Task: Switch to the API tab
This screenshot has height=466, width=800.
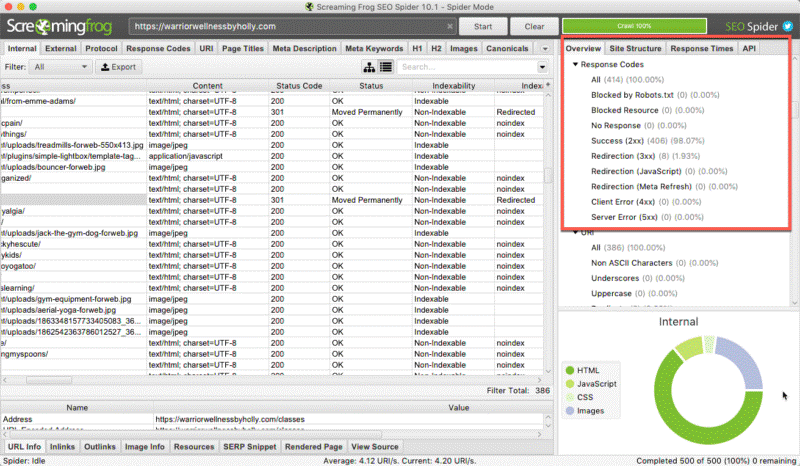Action: tap(749, 48)
